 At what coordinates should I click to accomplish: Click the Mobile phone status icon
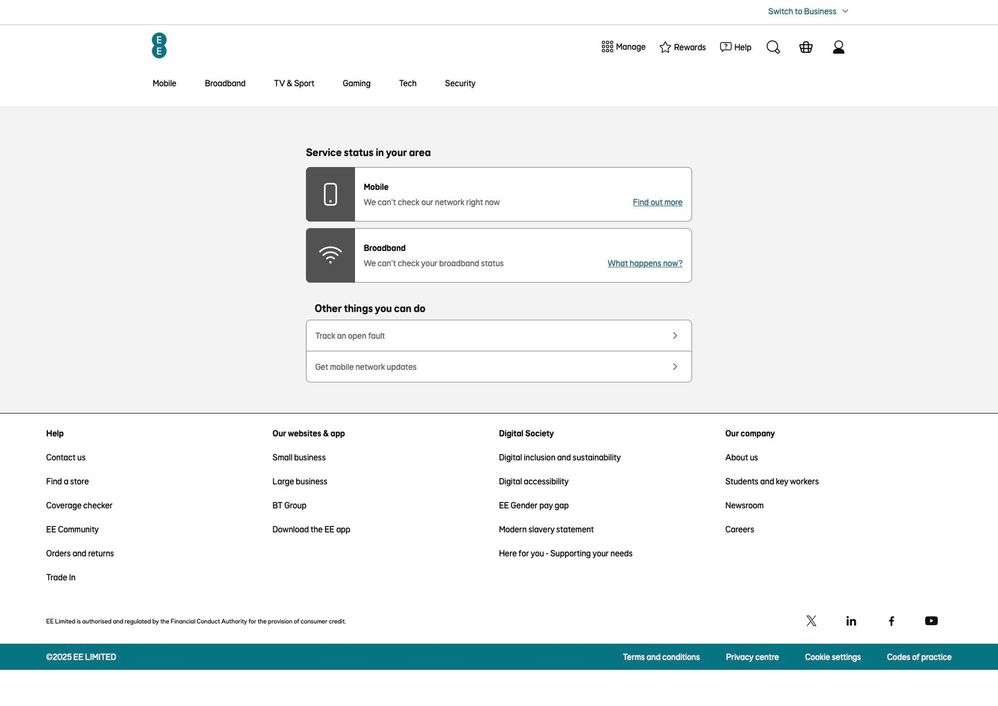330,194
